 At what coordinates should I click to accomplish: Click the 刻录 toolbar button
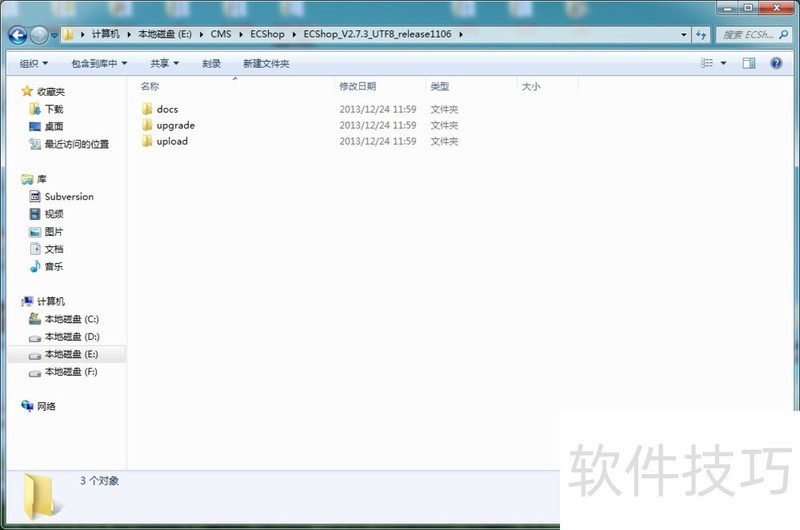(211, 63)
